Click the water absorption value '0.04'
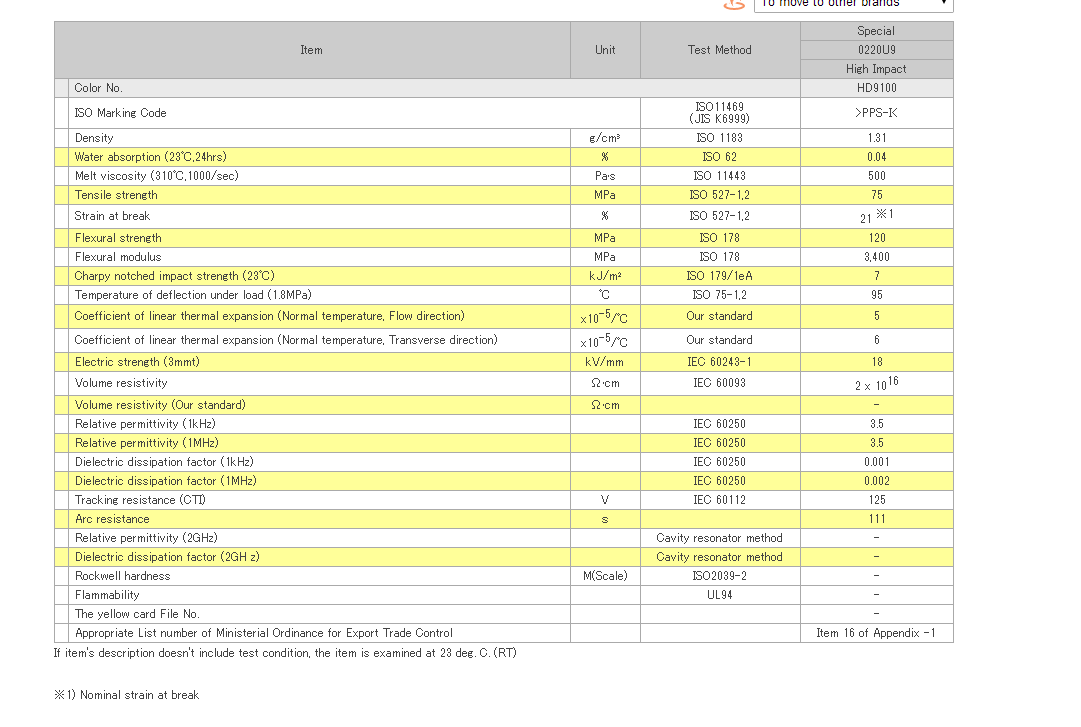1081x727 pixels. pyautogui.click(x=876, y=157)
